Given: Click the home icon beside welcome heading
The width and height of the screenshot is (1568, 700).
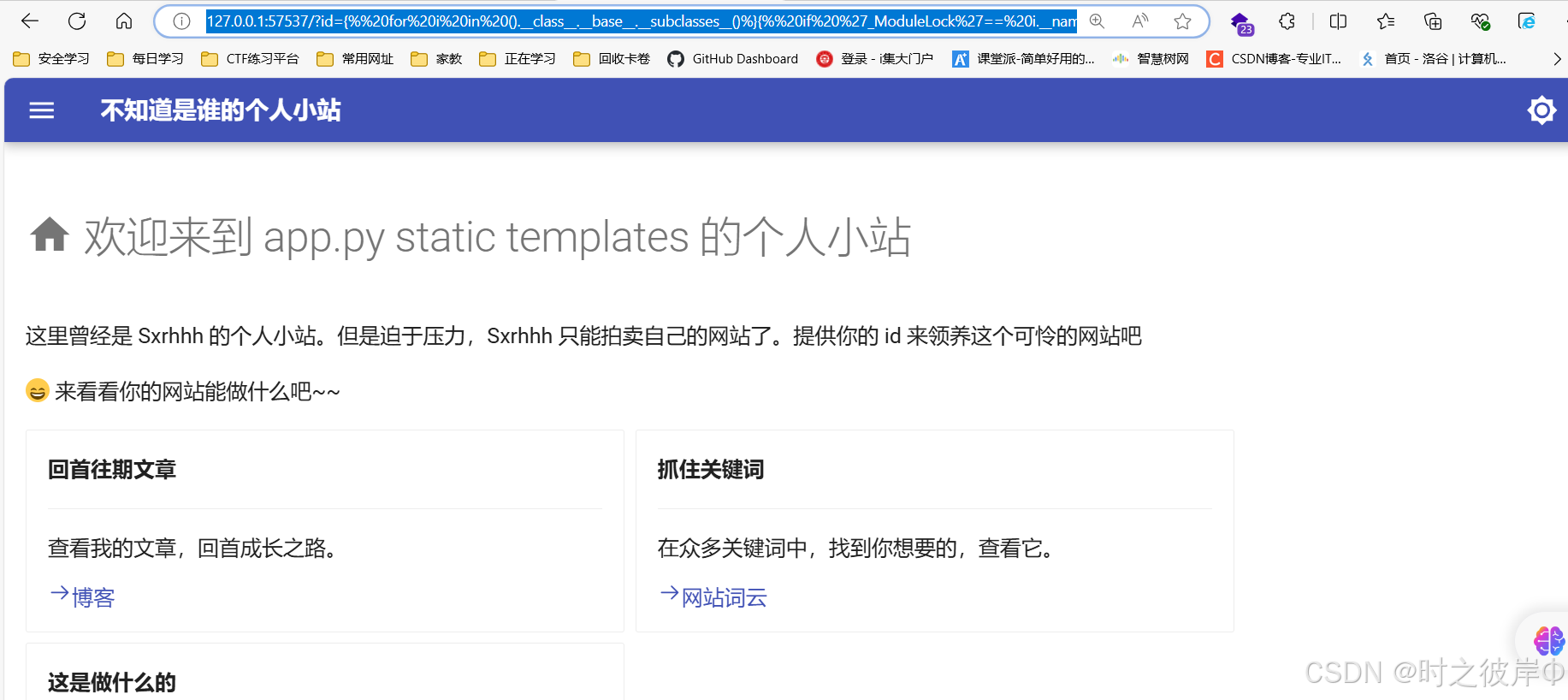Looking at the screenshot, I should click(50, 234).
